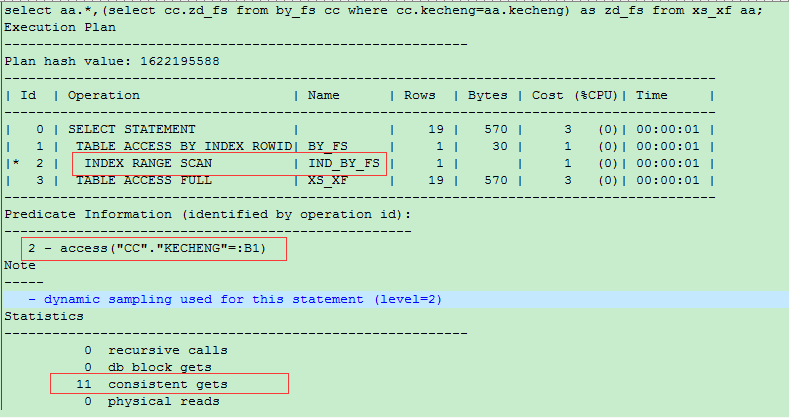Click the 'Note' heading
Viewport: 789px width, 418px height.
pos(20,266)
